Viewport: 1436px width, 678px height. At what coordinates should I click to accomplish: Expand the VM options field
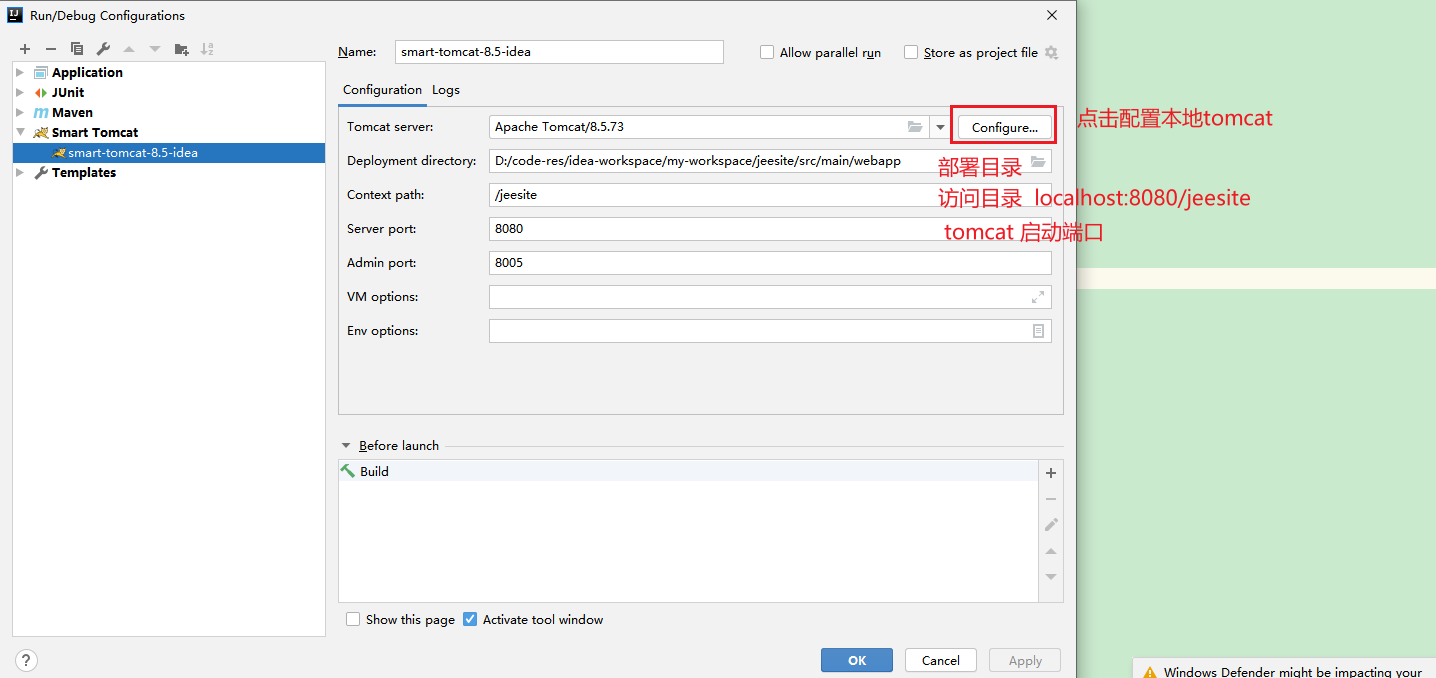pos(1038,297)
